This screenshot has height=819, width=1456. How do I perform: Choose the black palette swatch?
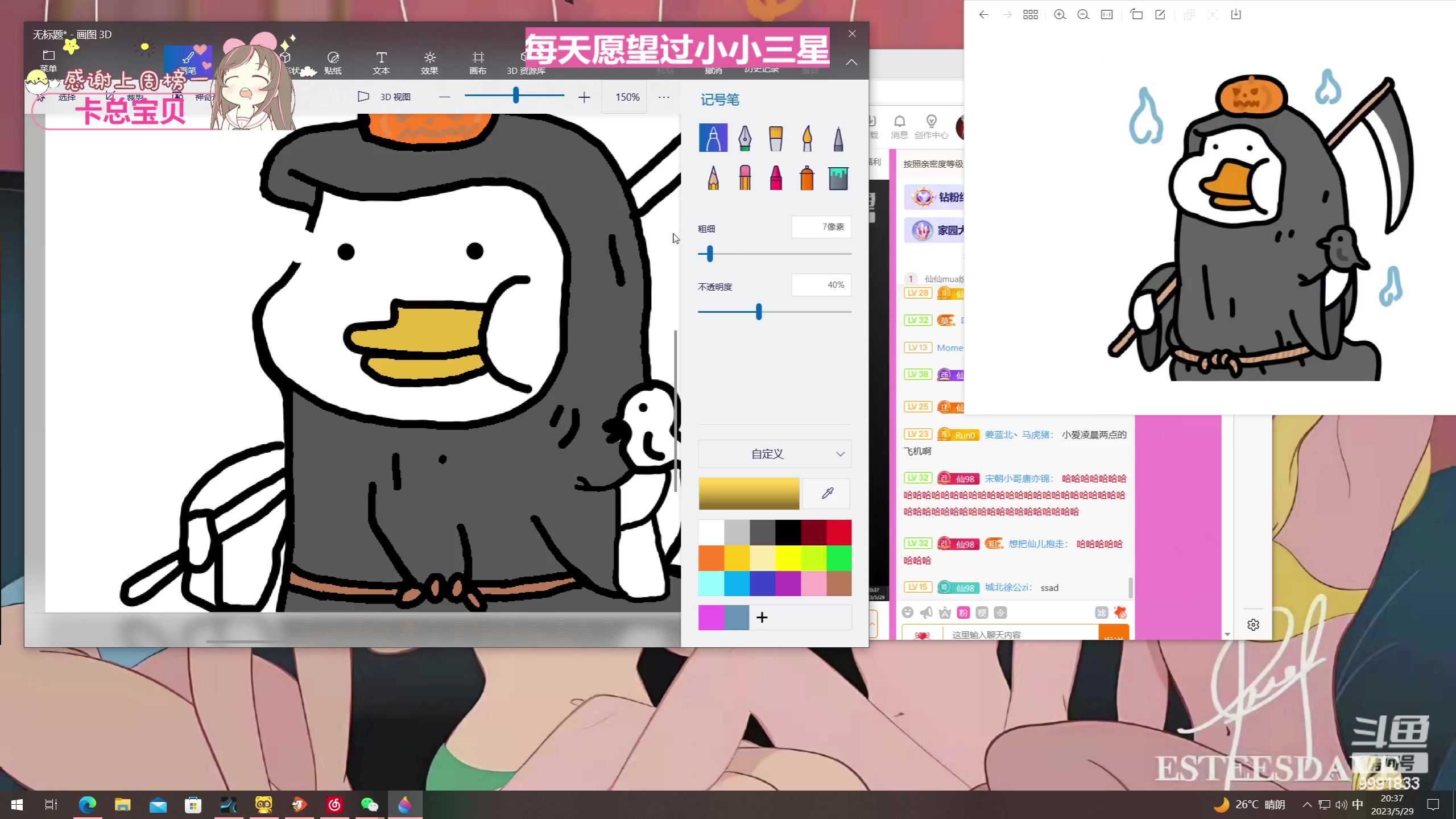[788, 532]
